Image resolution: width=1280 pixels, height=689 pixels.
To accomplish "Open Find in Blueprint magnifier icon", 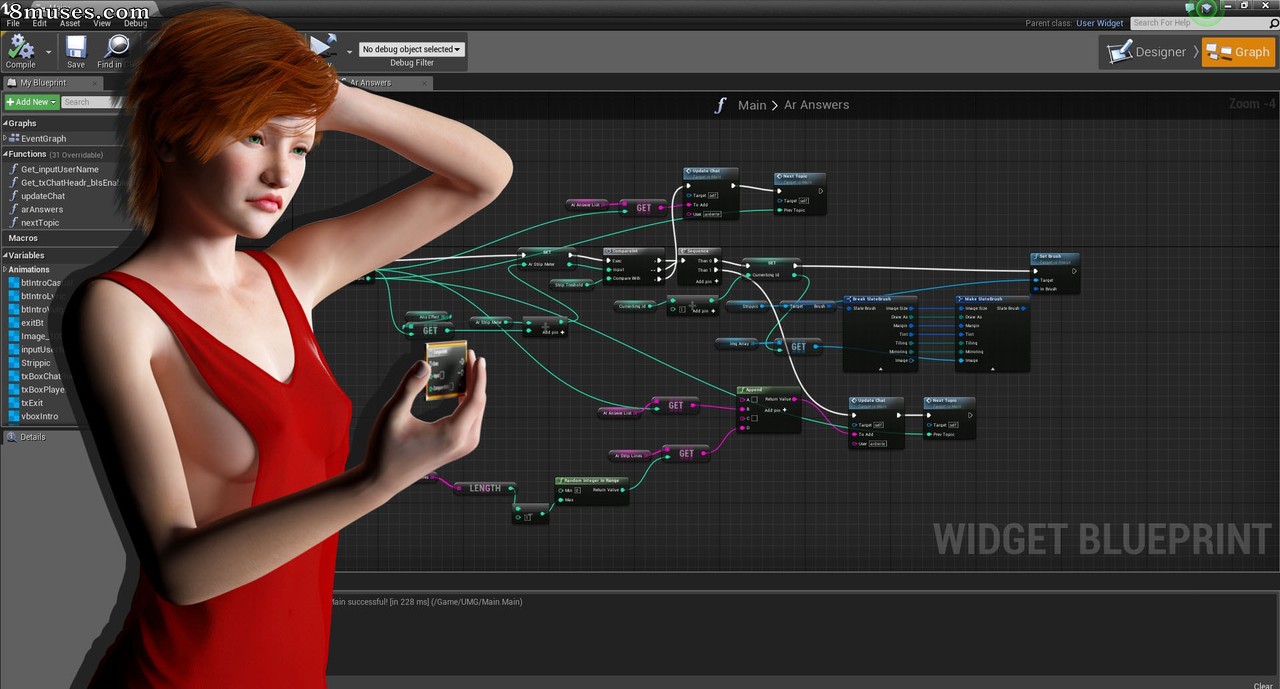I will [x=117, y=46].
